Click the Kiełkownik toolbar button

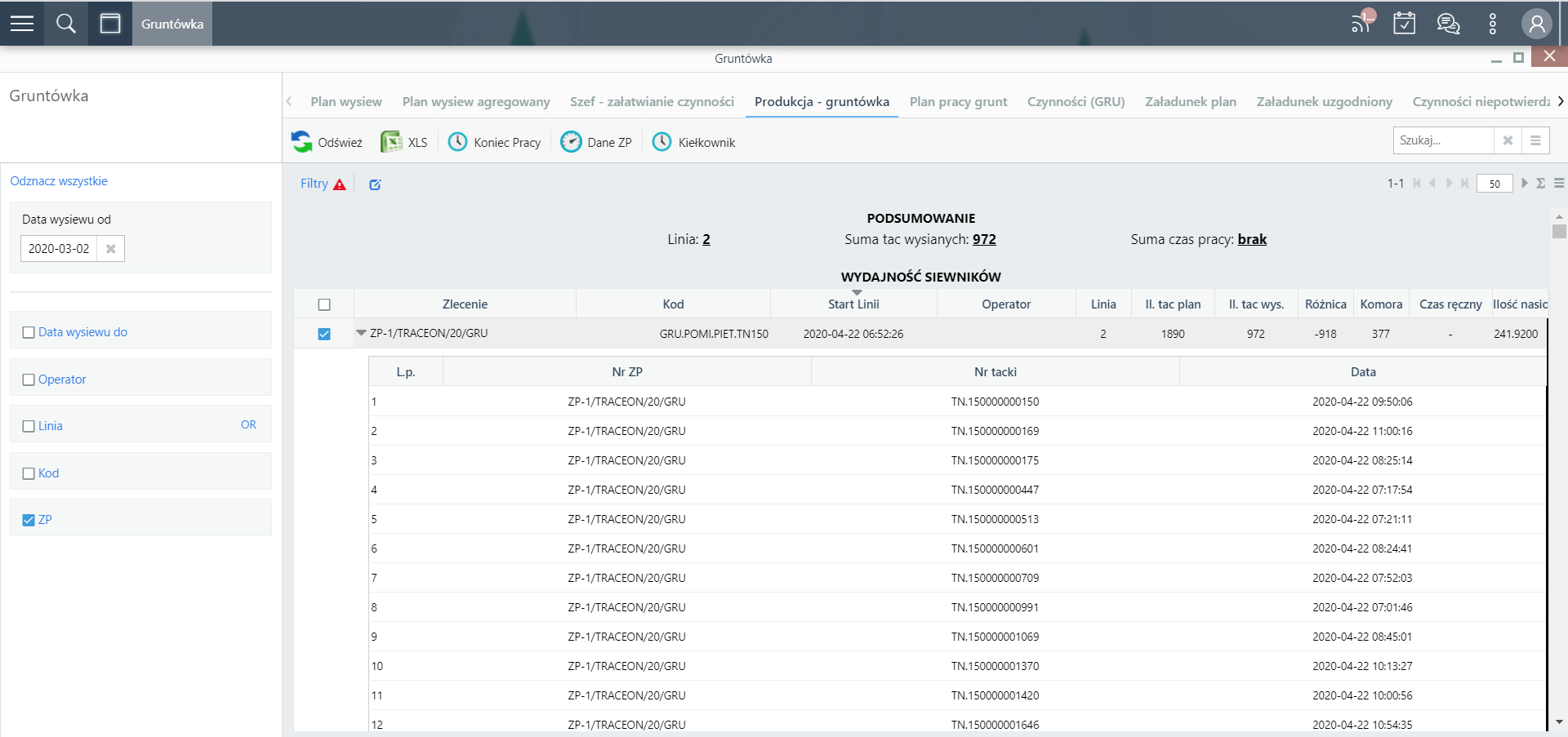pyautogui.click(x=694, y=142)
